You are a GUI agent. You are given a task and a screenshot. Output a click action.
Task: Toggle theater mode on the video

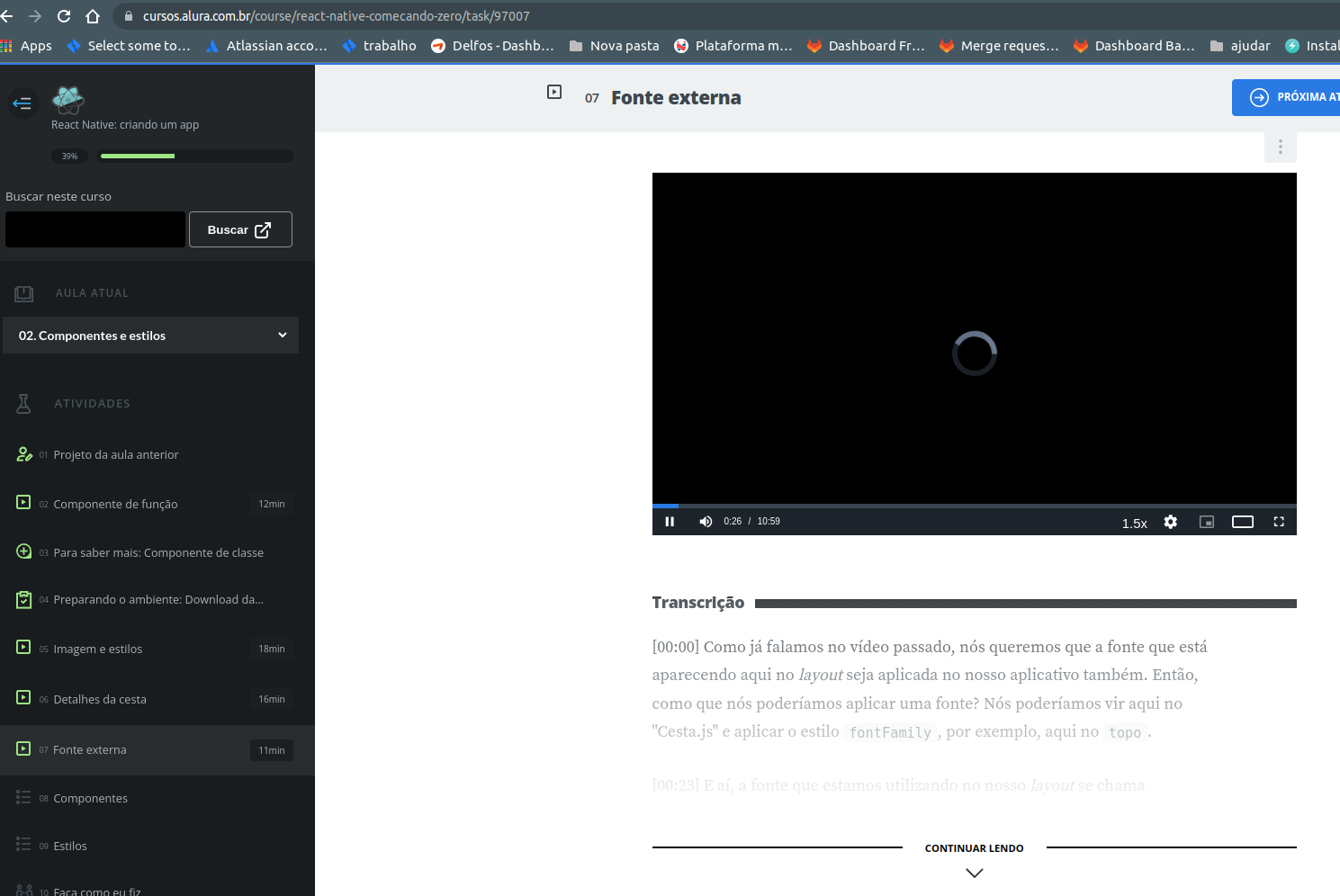(1243, 522)
